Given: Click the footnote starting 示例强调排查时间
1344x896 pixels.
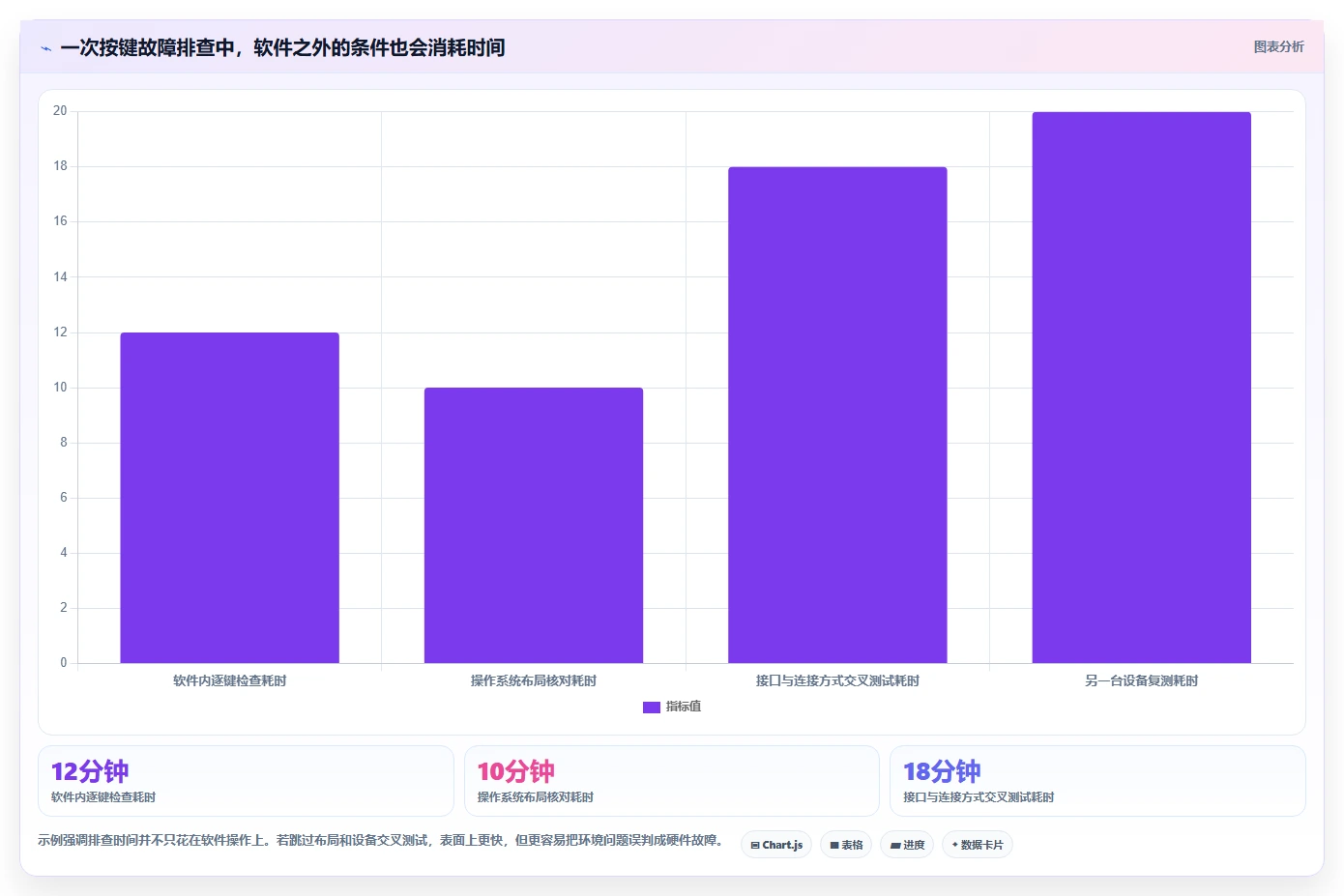Looking at the screenshot, I should click(381, 841).
